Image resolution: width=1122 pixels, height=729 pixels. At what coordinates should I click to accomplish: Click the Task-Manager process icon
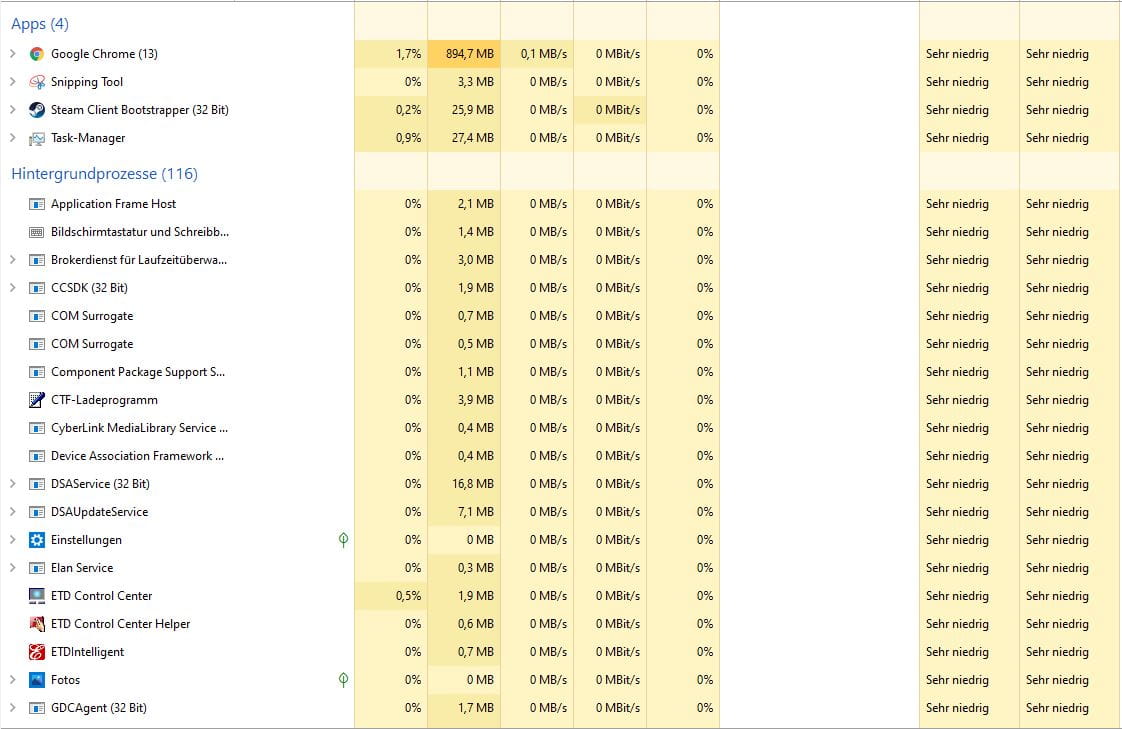[37, 138]
